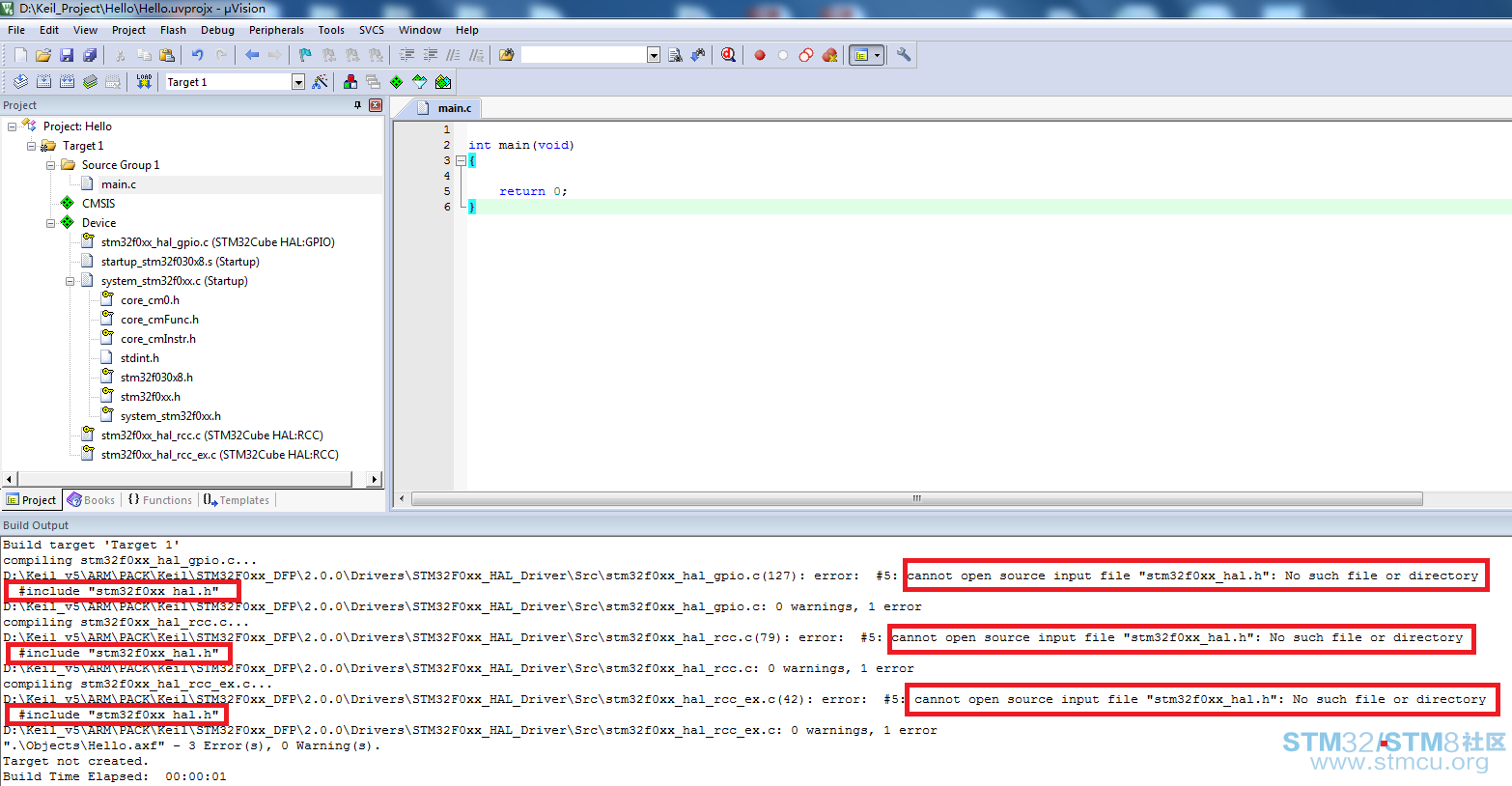This screenshot has height=786, width=1512.
Task: Click the Find document-binoculars icon
Action: (x=675, y=55)
